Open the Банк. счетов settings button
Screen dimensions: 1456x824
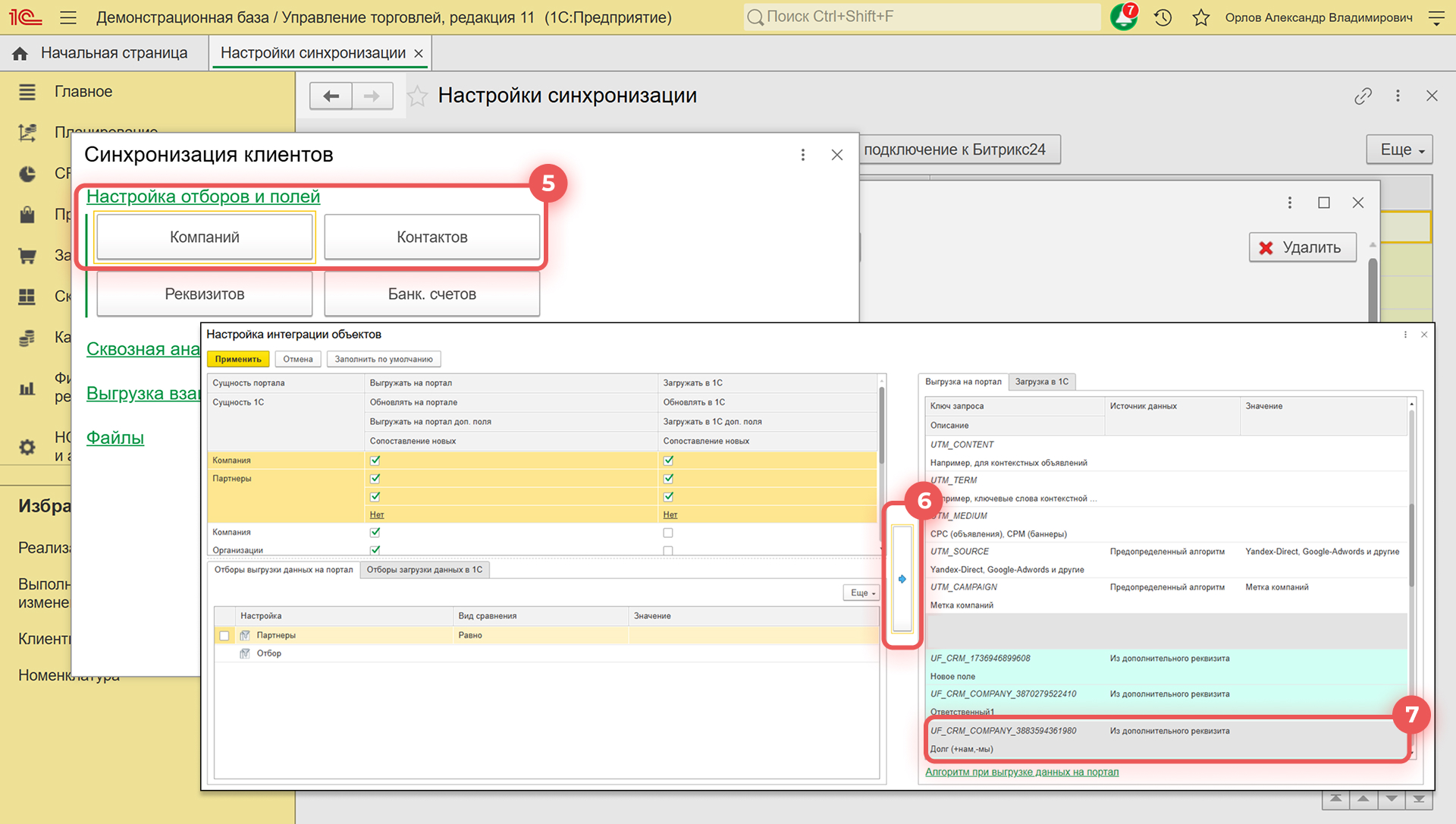(432, 294)
